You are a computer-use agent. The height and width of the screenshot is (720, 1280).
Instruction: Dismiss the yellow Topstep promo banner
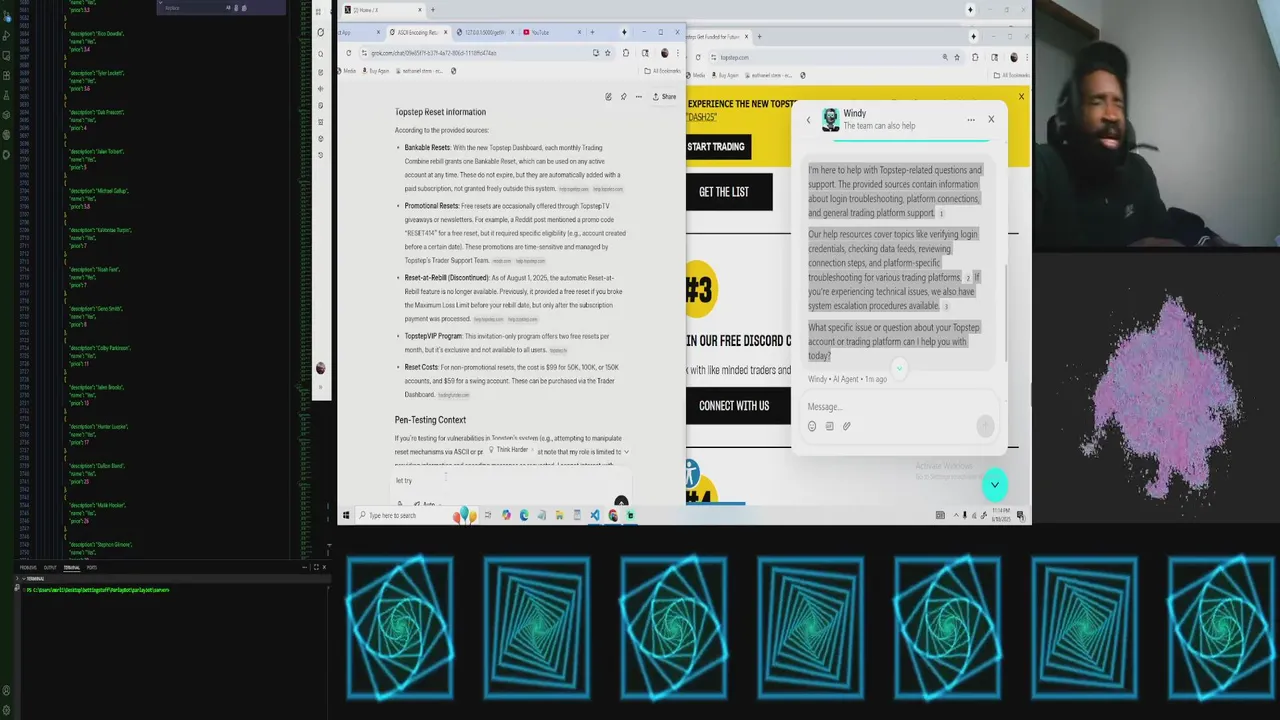tap(1021, 97)
